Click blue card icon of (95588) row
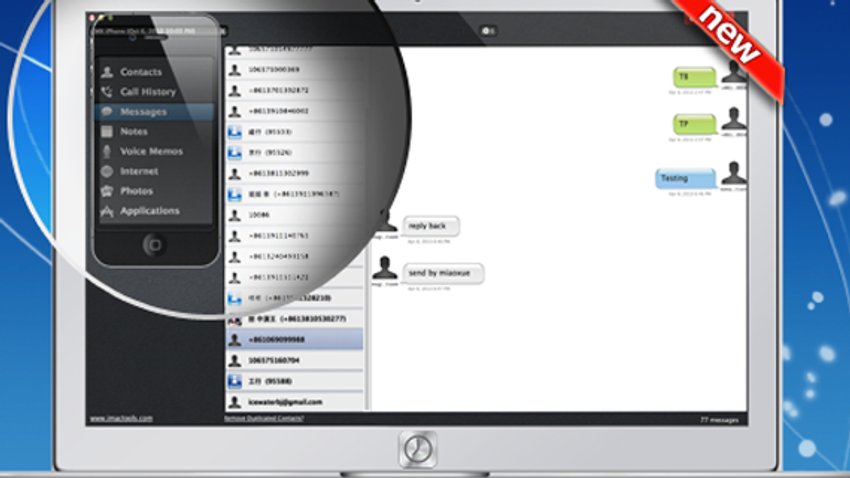Image resolution: width=850 pixels, height=478 pixels. (x=235, y=382)
